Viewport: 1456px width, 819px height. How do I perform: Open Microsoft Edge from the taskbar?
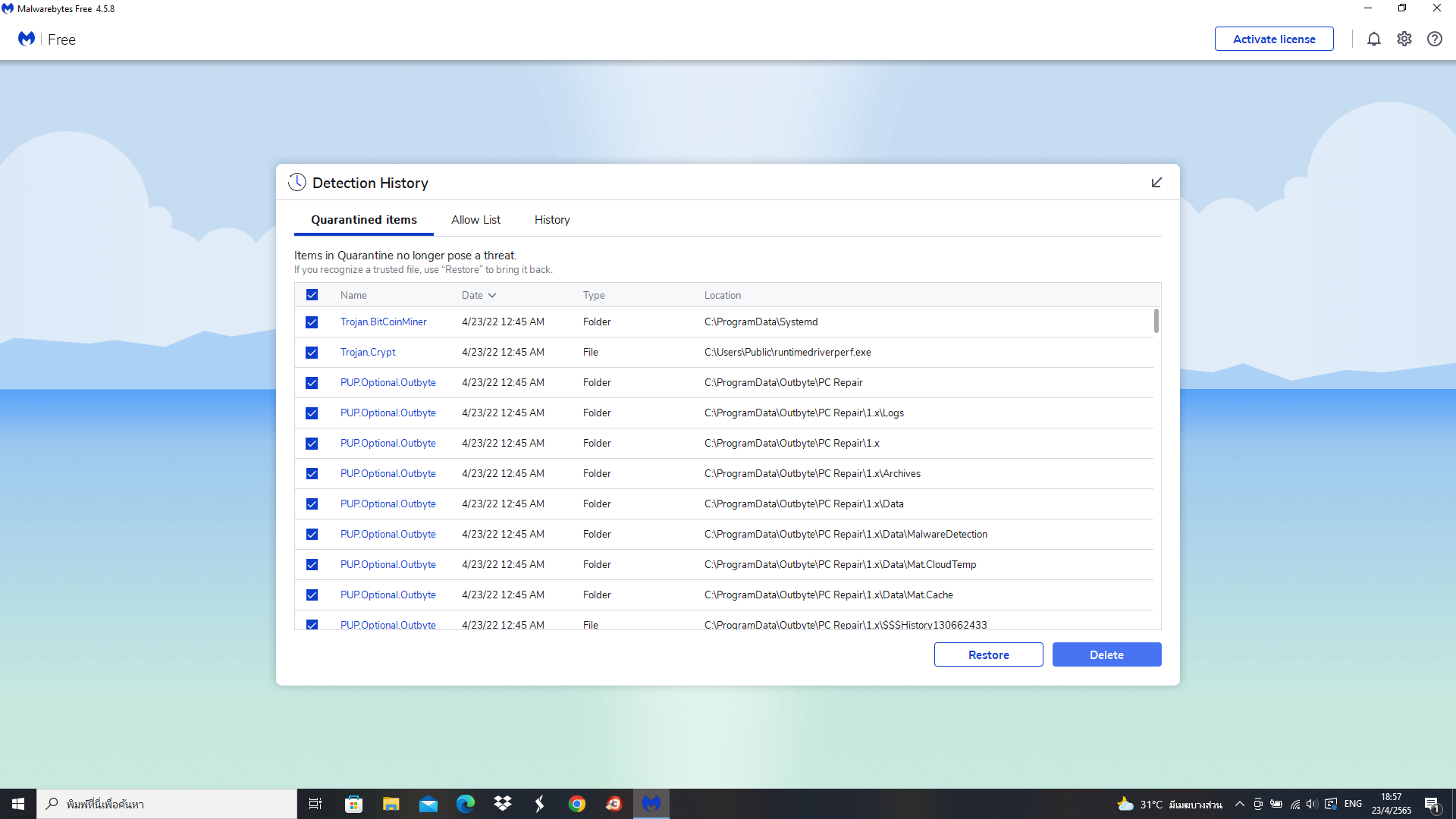465,804
